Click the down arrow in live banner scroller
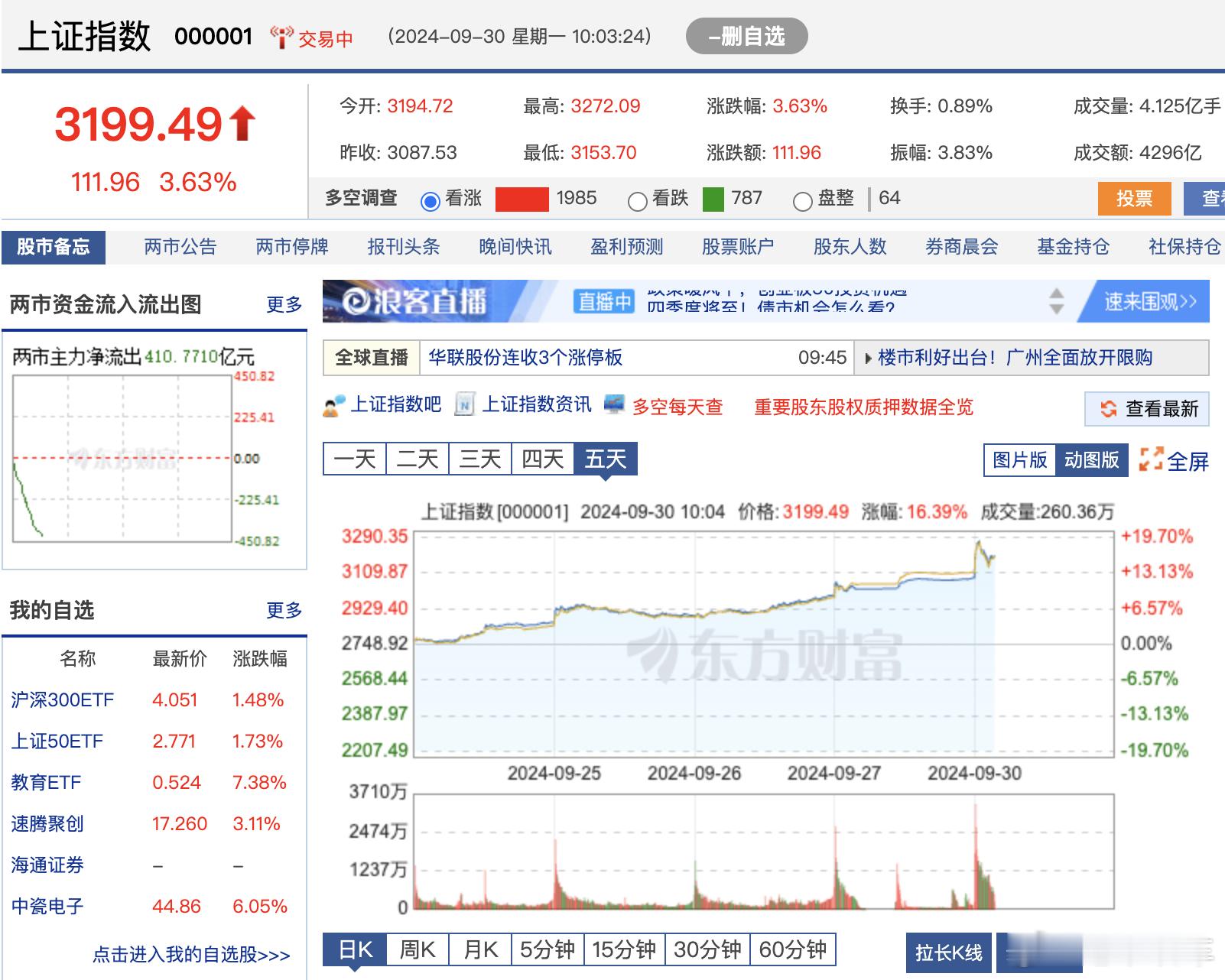Screen dimensions: 1225x980 click(x=1057, y=309)
